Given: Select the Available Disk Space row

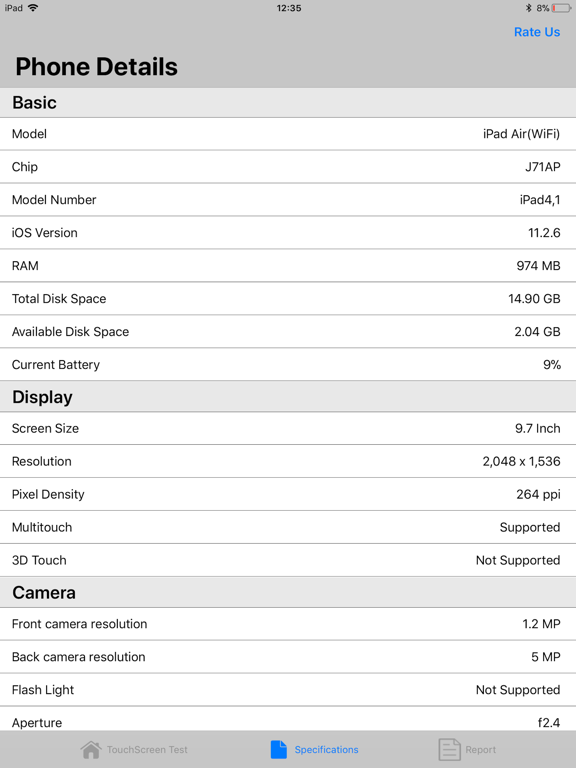Looking at the screenshot, I should pos(288,332).
